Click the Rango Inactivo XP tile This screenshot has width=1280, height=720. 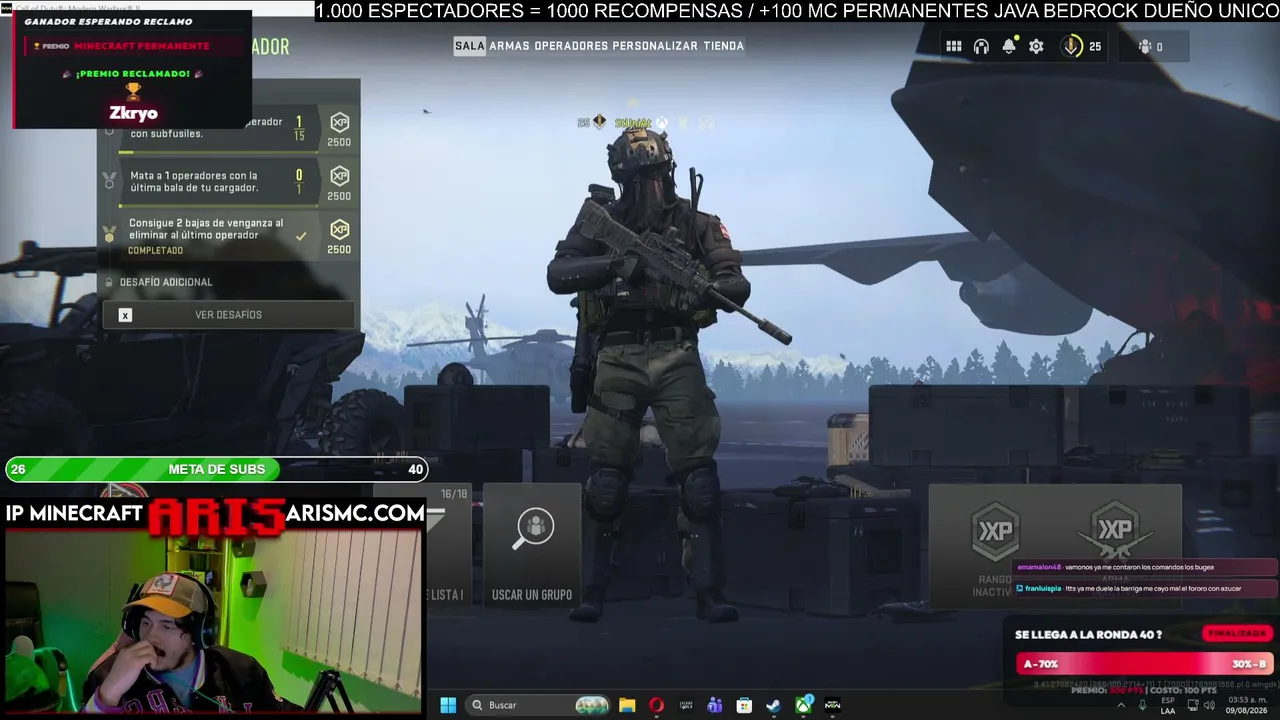(993, 546)
